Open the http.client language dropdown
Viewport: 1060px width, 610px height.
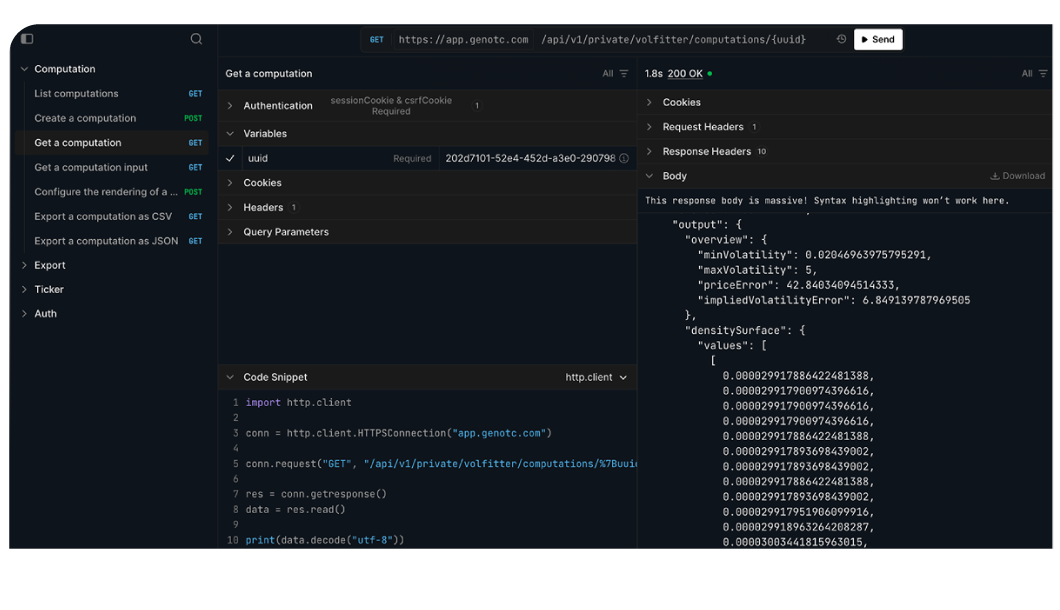(596, 377)
